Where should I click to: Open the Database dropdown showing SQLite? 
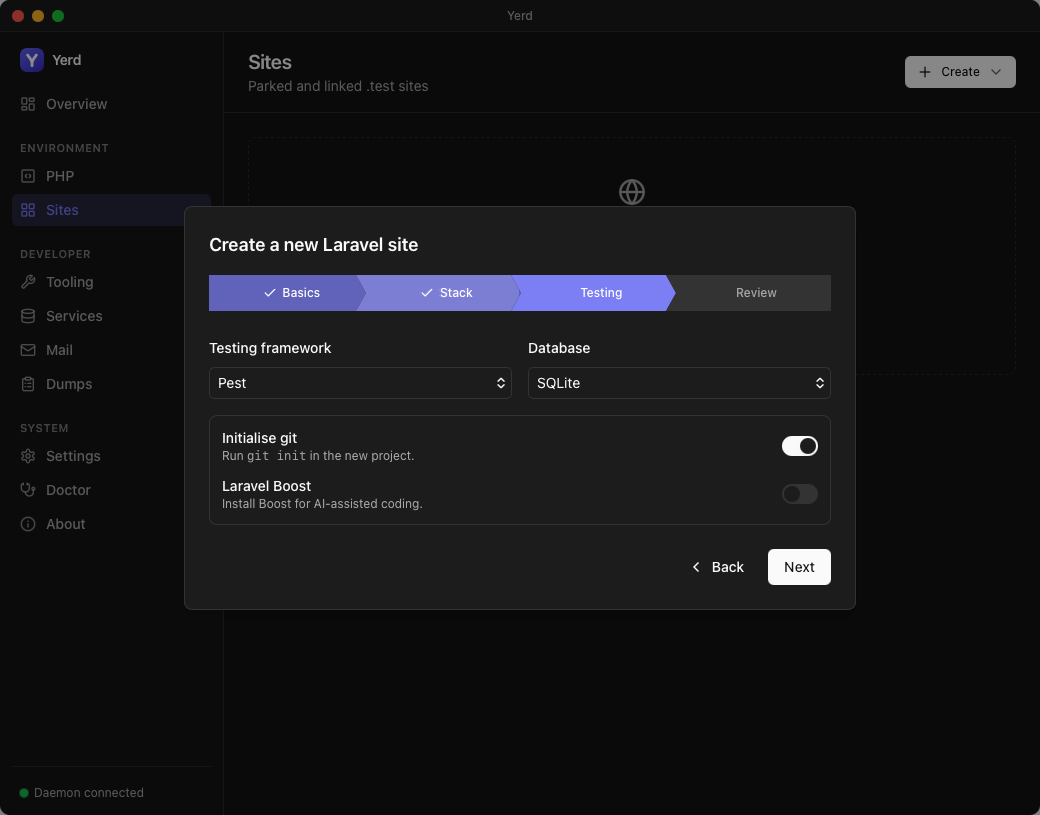679,383
